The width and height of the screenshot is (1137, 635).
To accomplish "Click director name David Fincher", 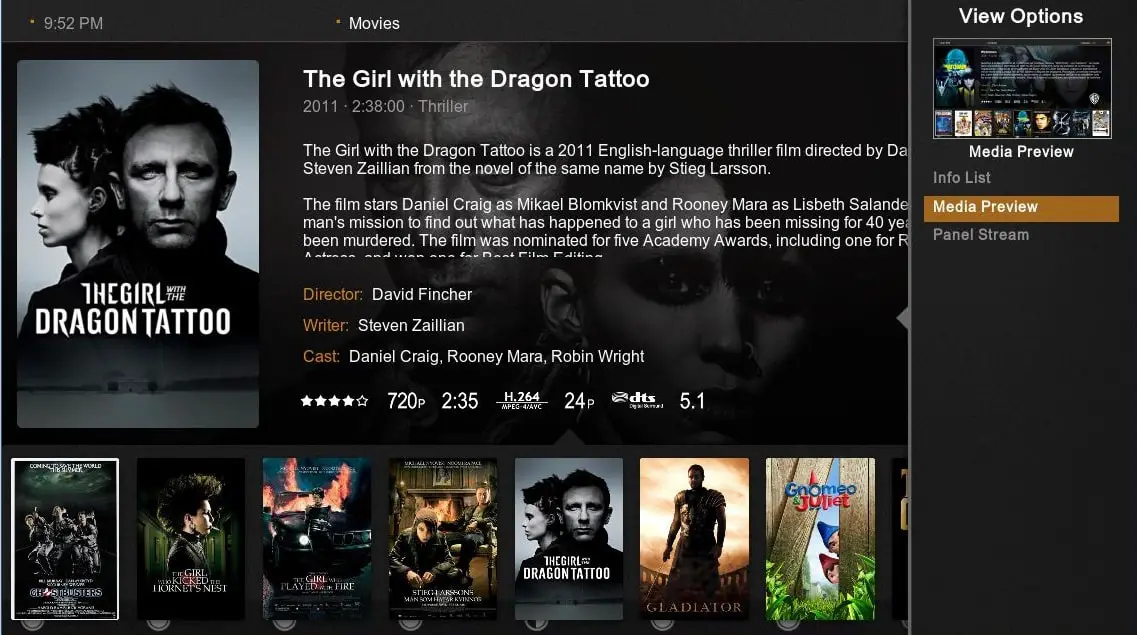I will 422,294.
